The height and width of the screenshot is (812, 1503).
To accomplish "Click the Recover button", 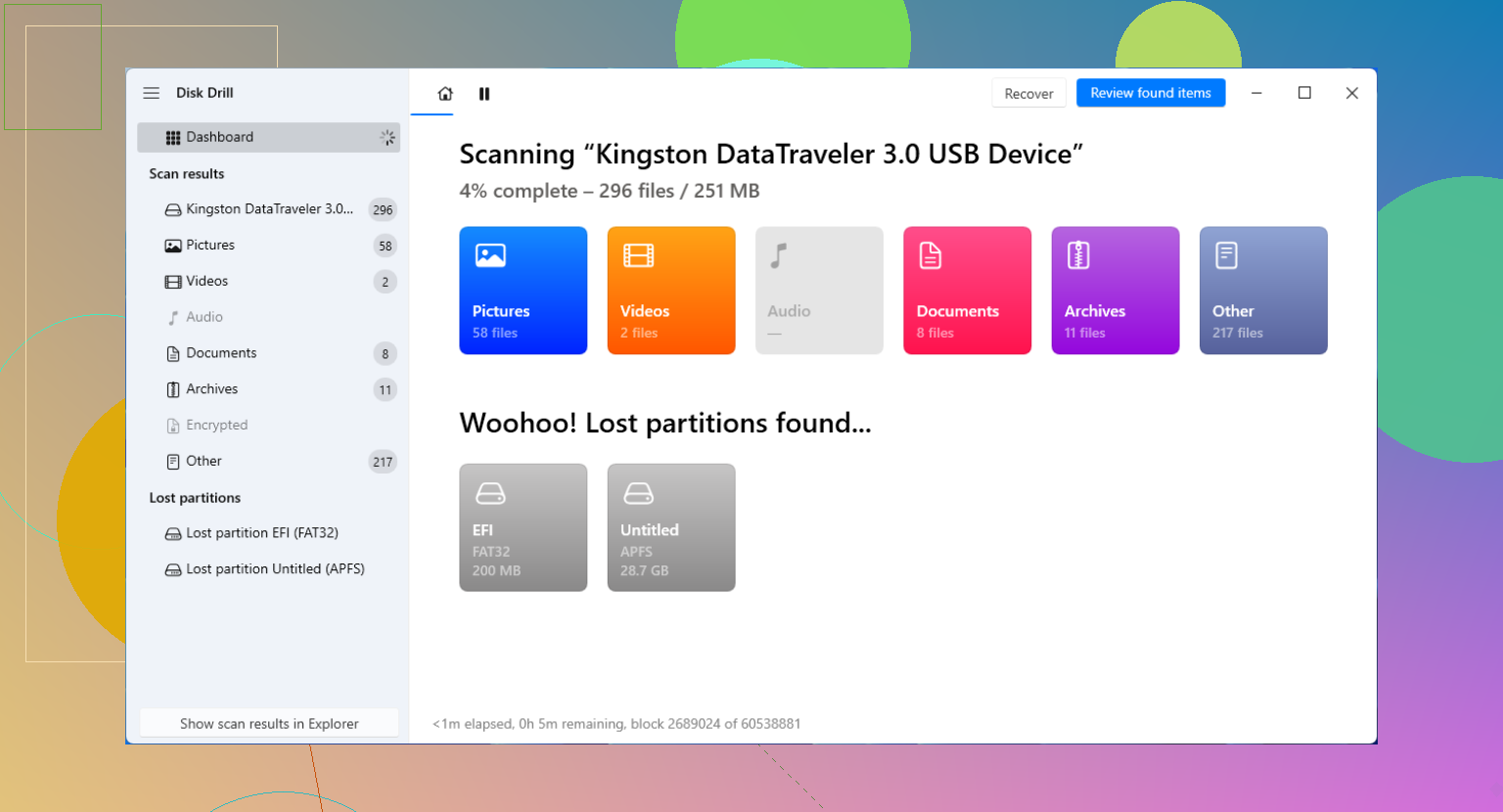I will click(x=1028, y=94).
